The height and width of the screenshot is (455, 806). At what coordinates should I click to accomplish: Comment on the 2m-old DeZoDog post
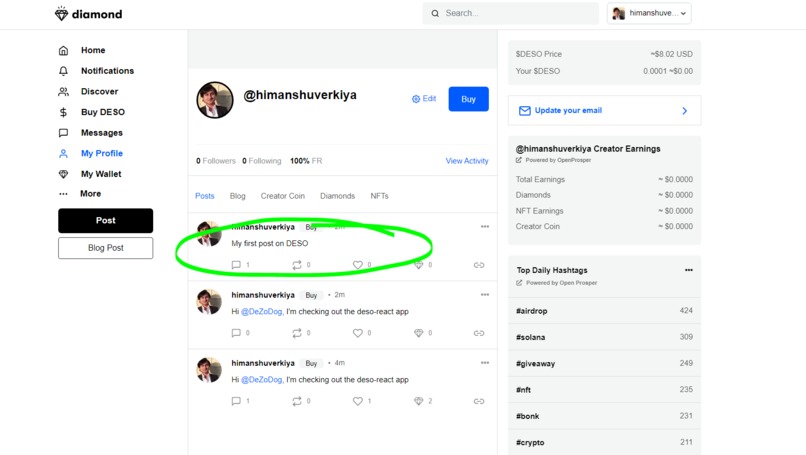[236, 333]
